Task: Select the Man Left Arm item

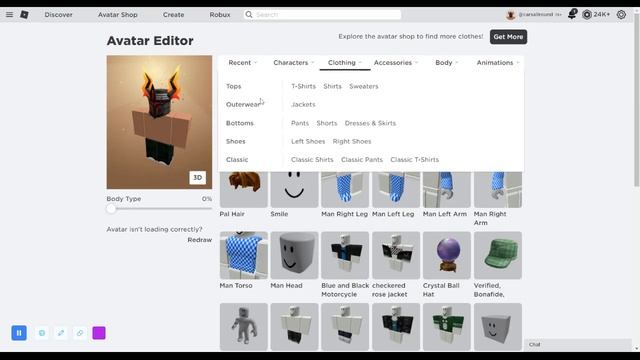Action: (447, 190)
